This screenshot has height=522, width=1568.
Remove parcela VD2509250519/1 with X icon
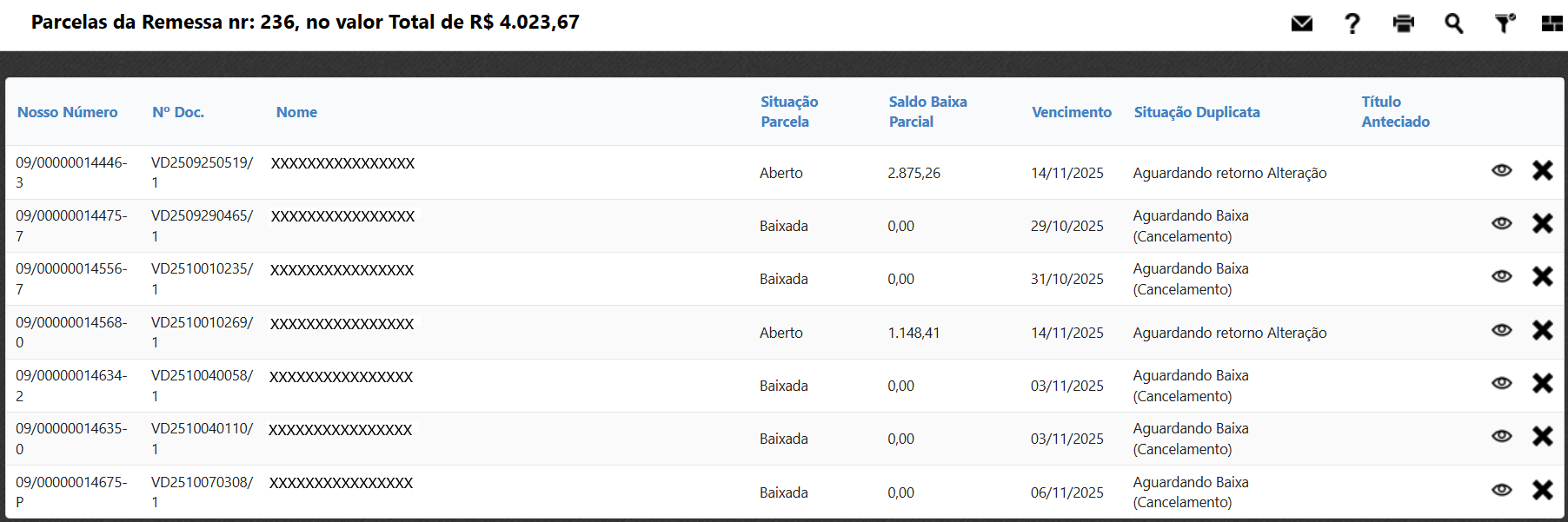(x=1542, y=170)
